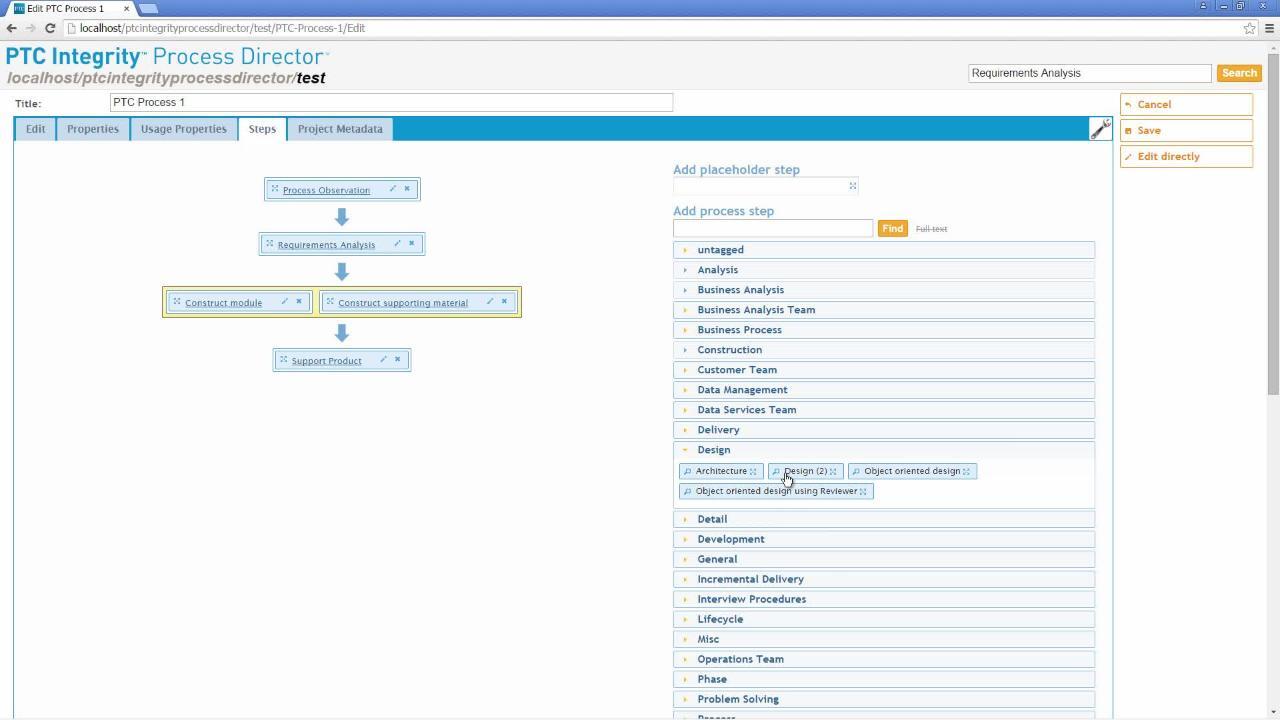The image size is (1280, 720).
Task: Click the Edit directly button
Action: click(x=1186, y=156)
